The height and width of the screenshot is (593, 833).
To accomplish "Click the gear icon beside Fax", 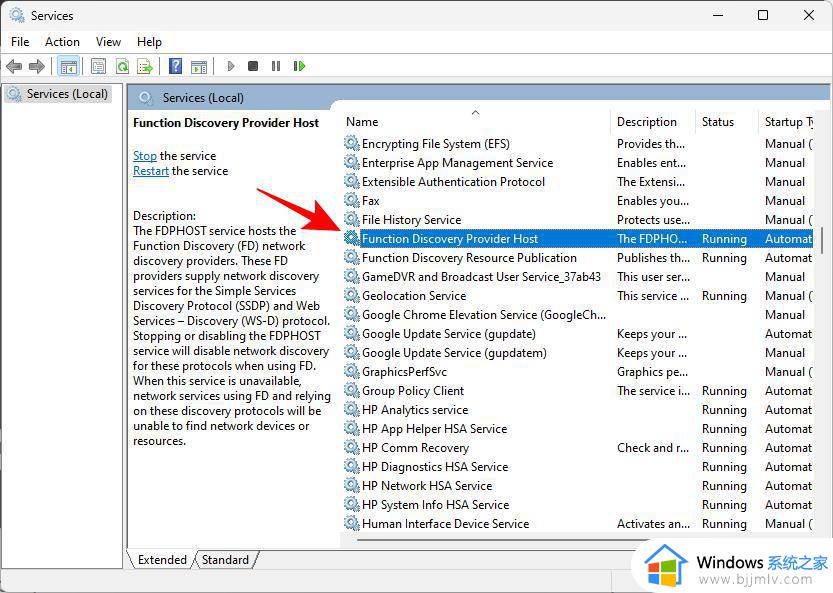I will (x=351, y=200).
